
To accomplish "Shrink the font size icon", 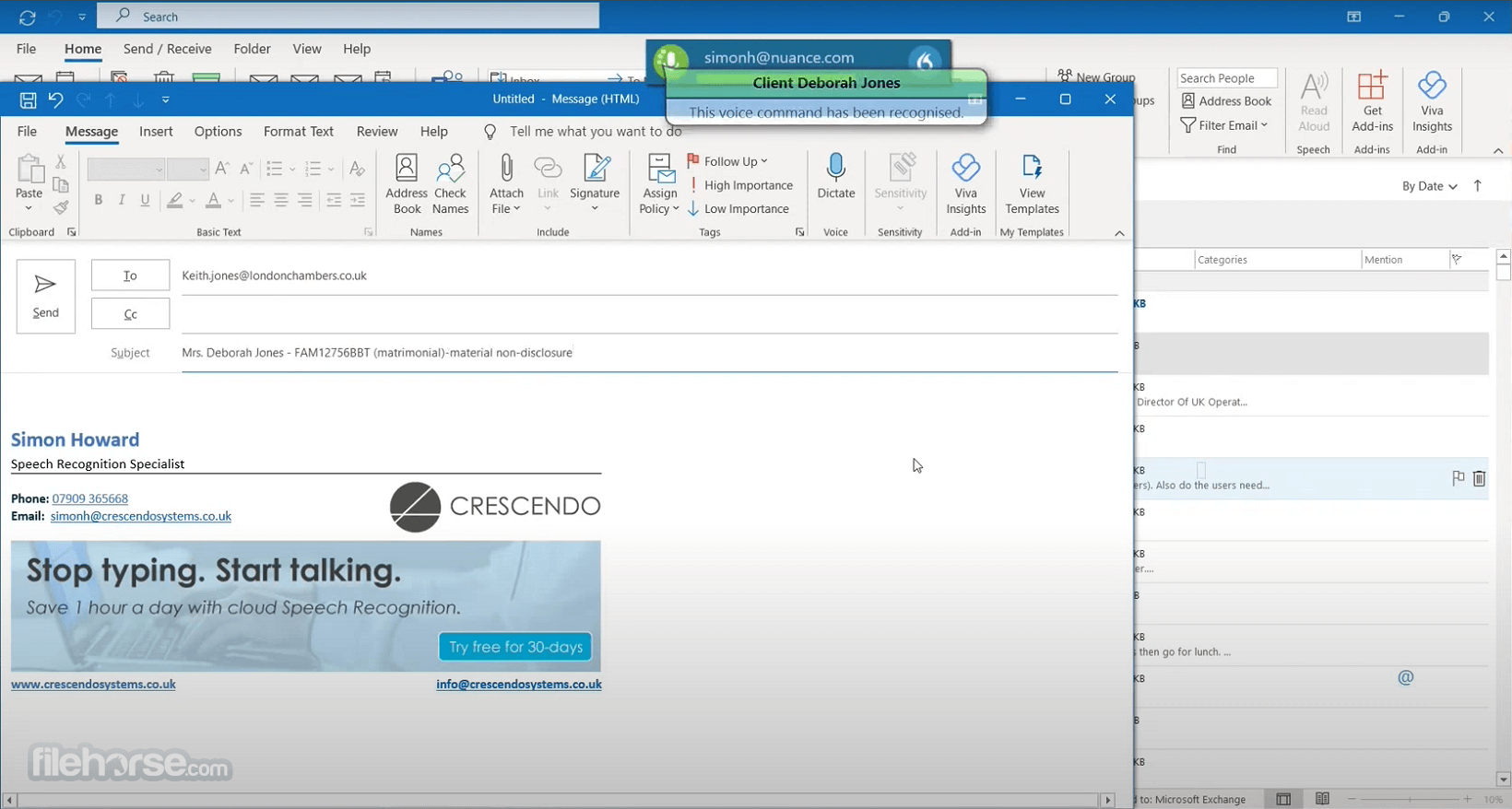I will [x=245, y=169].
